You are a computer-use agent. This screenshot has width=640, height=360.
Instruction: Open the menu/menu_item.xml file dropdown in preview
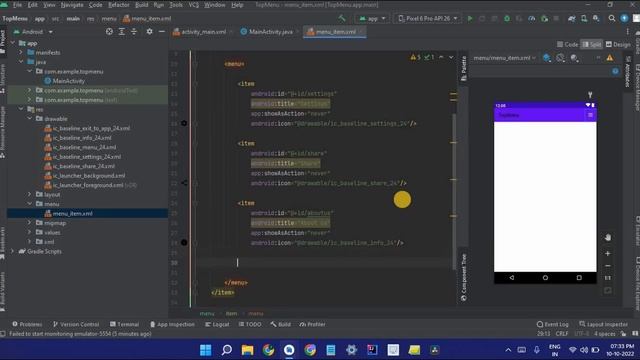tap(504, 58)
